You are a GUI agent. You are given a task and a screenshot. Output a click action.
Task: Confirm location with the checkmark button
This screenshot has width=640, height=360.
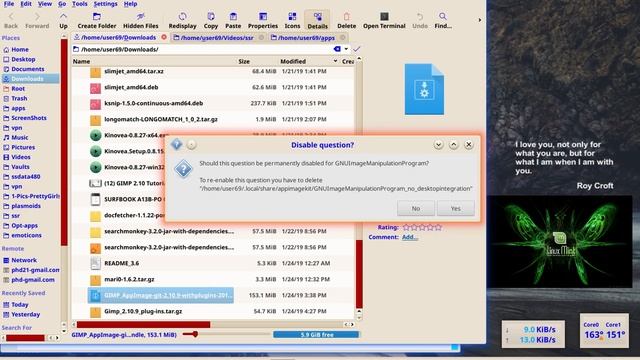(357, 49)
